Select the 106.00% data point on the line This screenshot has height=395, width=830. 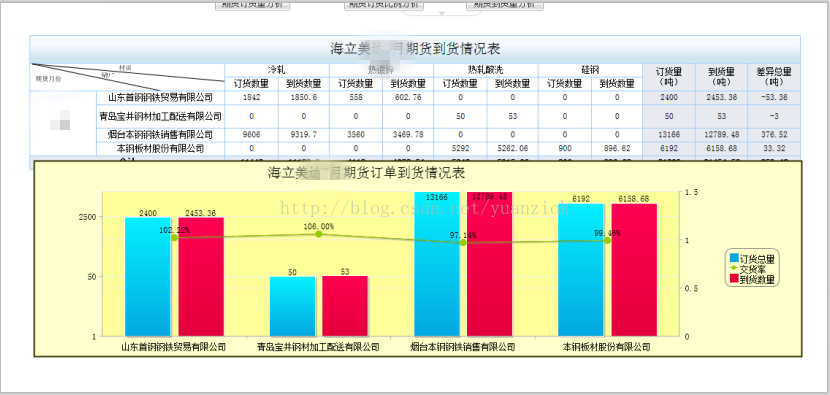coord(319,234)
